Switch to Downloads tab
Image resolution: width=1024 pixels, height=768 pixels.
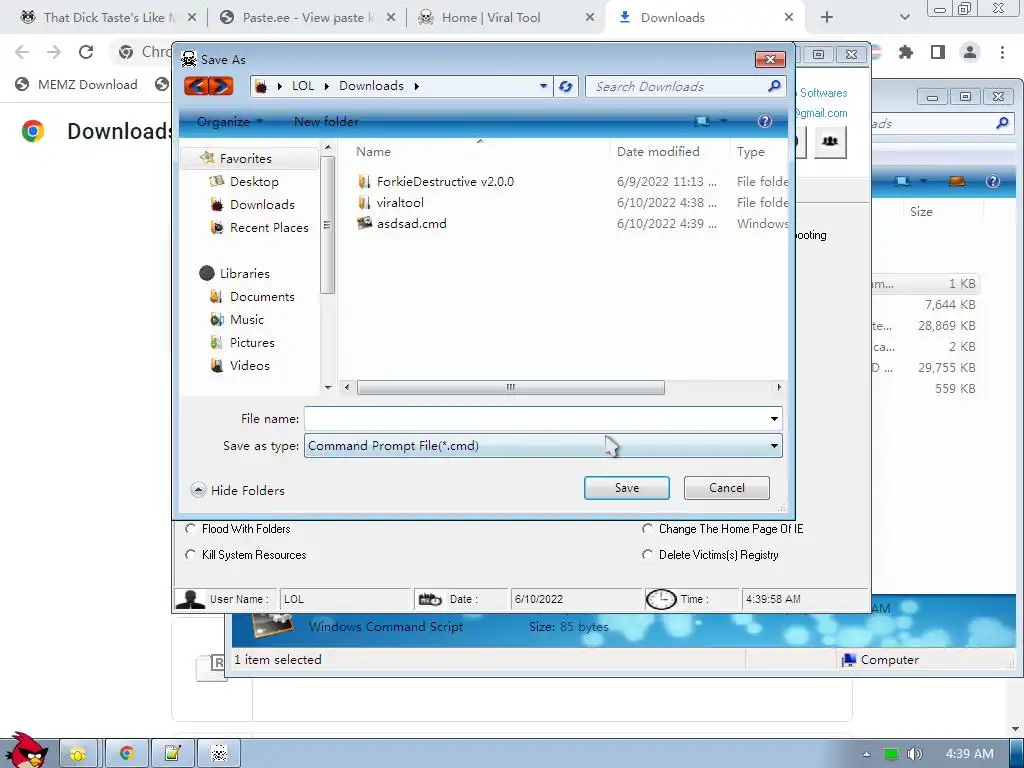tap(705, 18)
